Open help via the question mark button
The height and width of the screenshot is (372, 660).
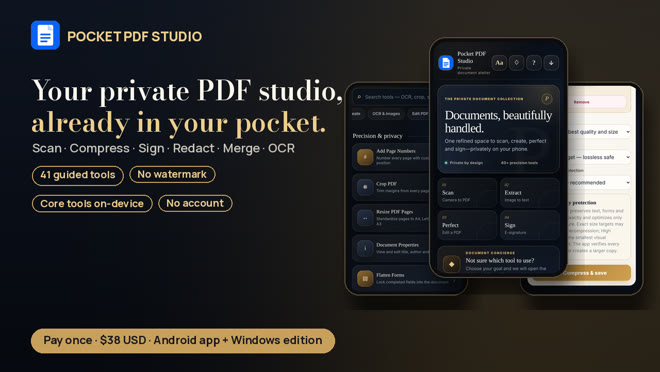pos(534,63)
